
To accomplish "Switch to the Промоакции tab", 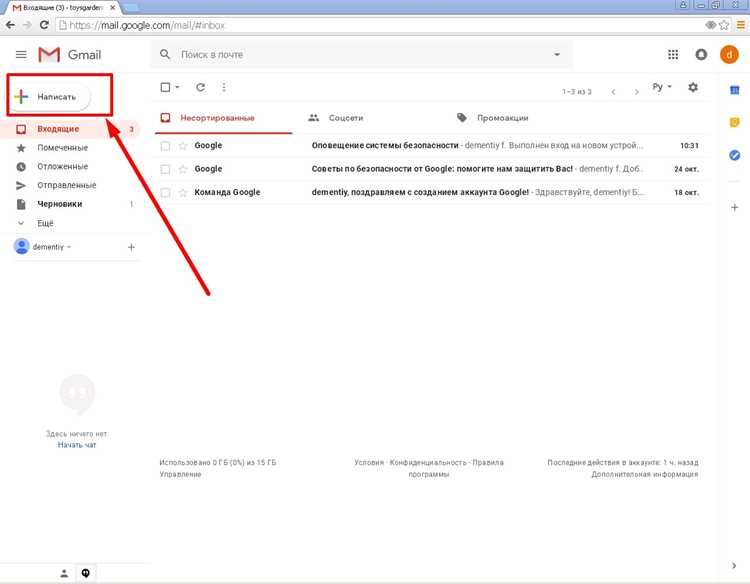I will coord(493,118).
